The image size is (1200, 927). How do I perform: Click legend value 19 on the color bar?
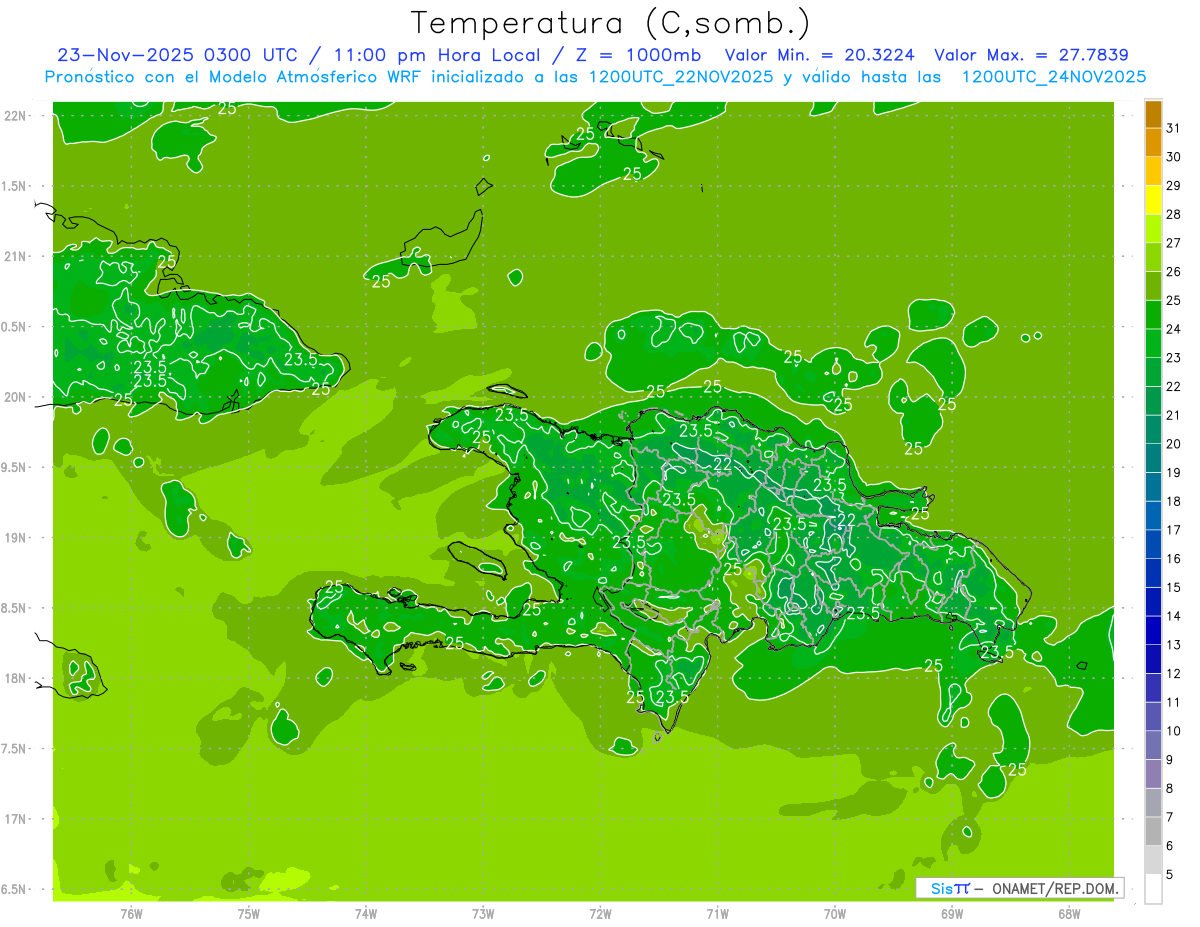tap(1174, 472)
